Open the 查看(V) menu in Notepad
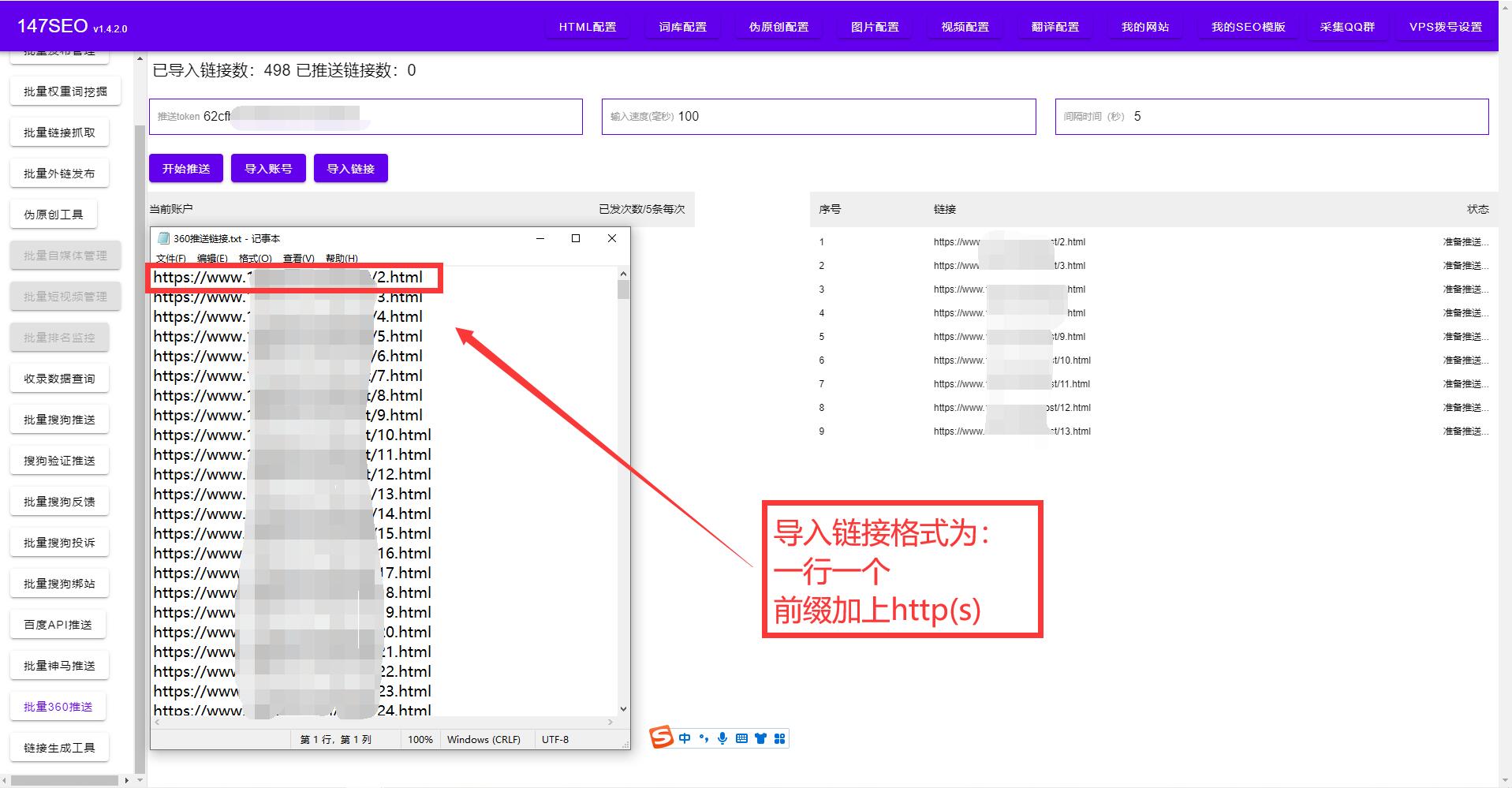The height and width of the screenshot is (788, 1512). pos(297,258)
